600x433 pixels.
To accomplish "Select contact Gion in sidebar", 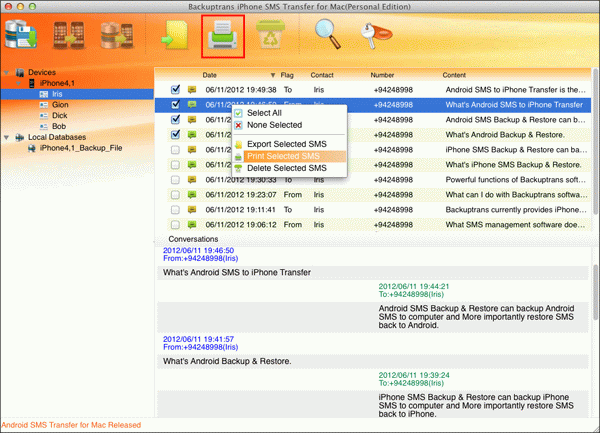I will (60, 105).
